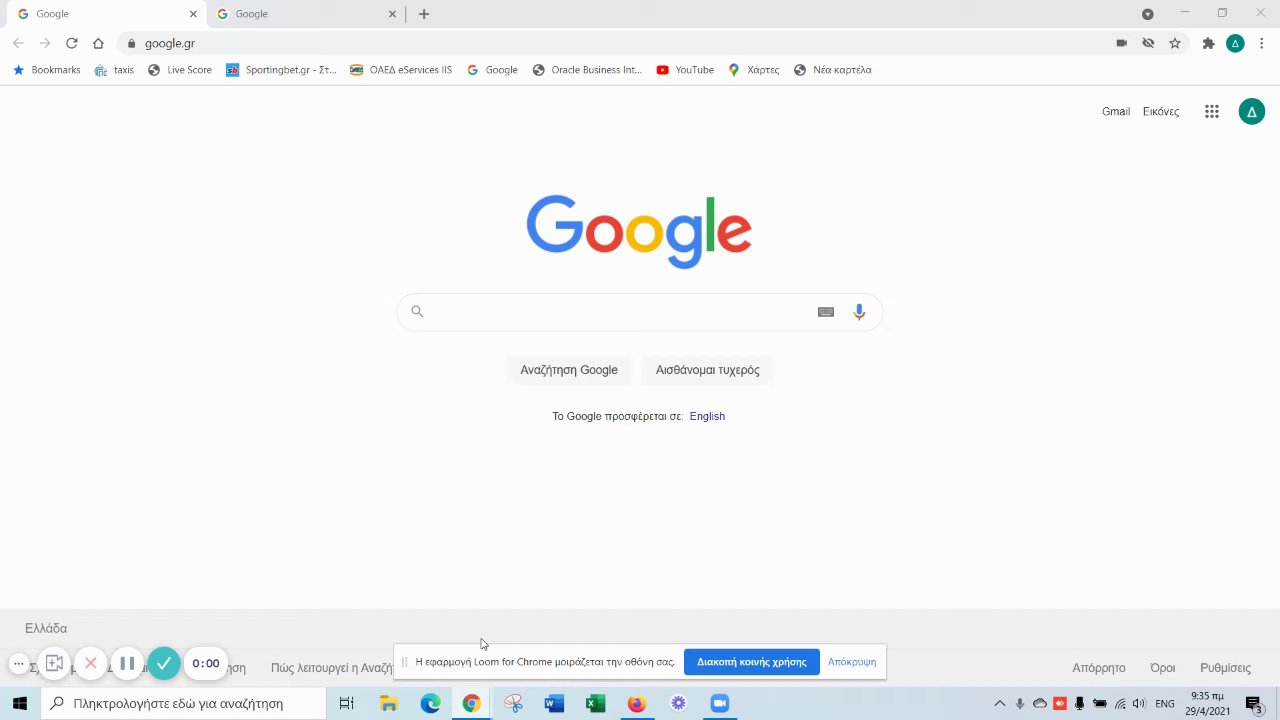The image size is (1280, 720).
Task: Open Loom more options ellipsis
Action: pyautogui.click(x=18, y=663)
